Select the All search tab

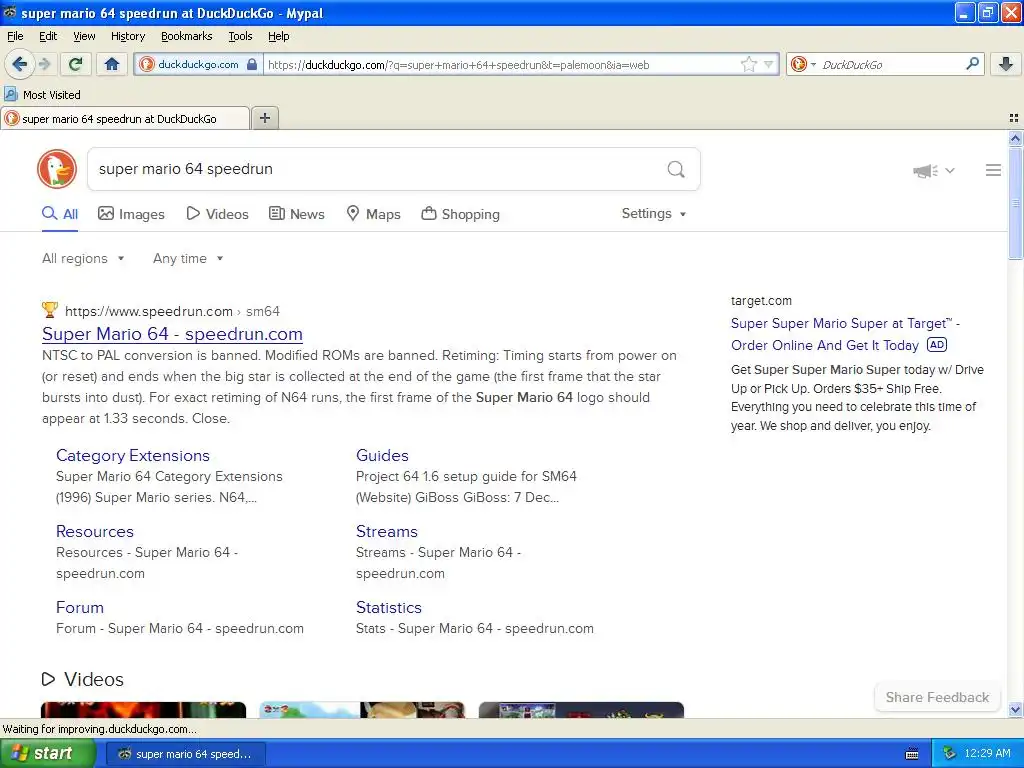(x=59, y=214)
